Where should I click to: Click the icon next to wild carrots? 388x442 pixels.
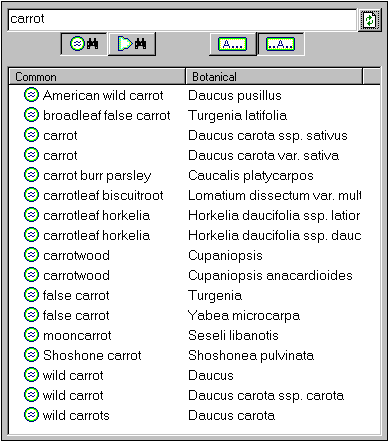point(31,415)
